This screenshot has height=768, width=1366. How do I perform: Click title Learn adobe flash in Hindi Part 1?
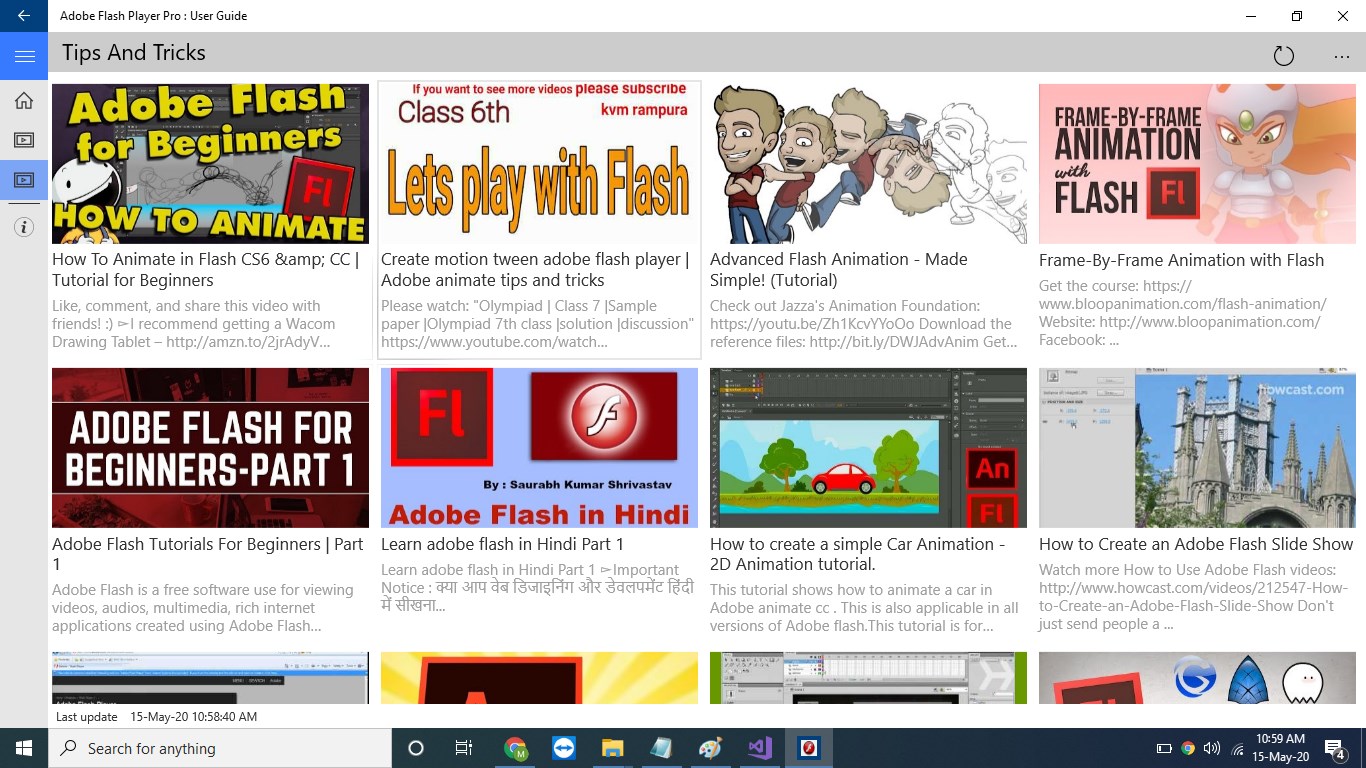502,544
